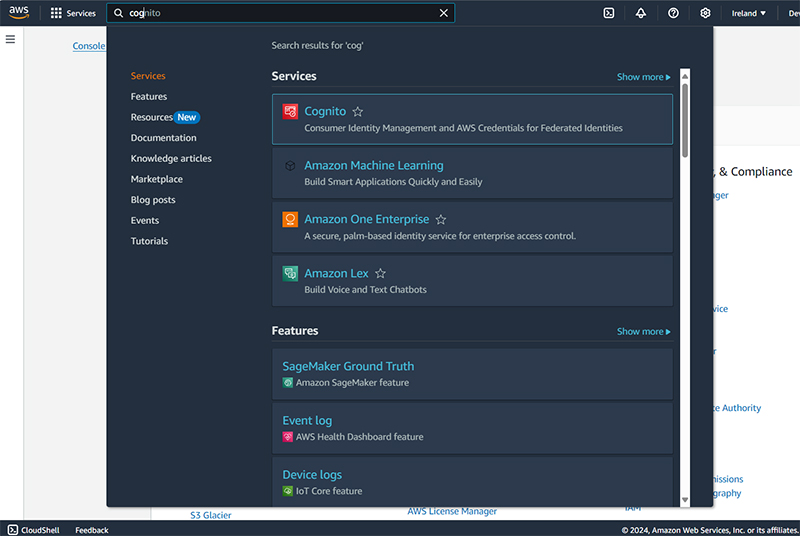This screenshot has height=536, width=800.
Task: Open the Services grid menu icon
Action: 56,13
